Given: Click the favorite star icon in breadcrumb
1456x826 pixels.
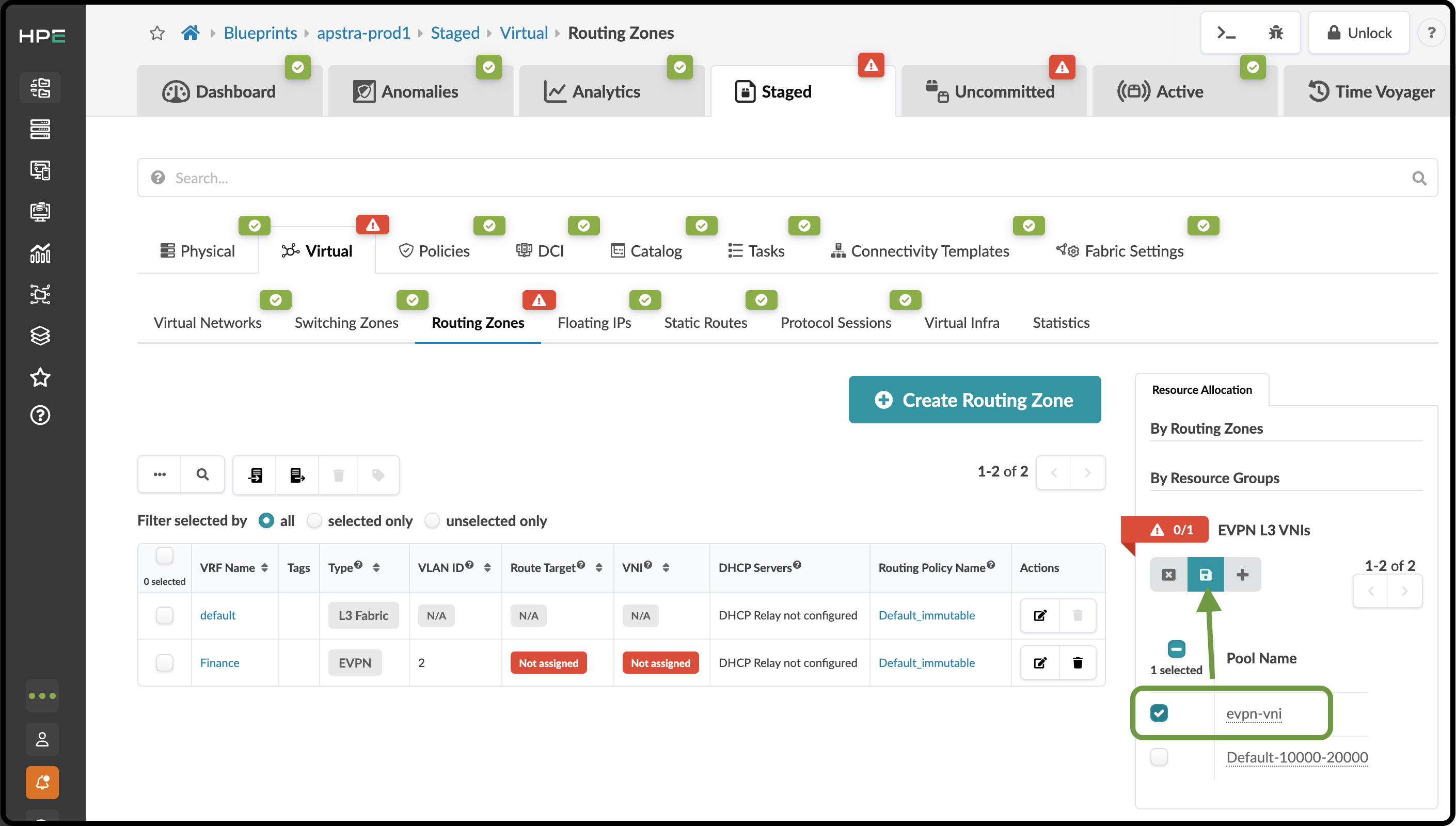Looking at the screenshot, I should 157,33.
